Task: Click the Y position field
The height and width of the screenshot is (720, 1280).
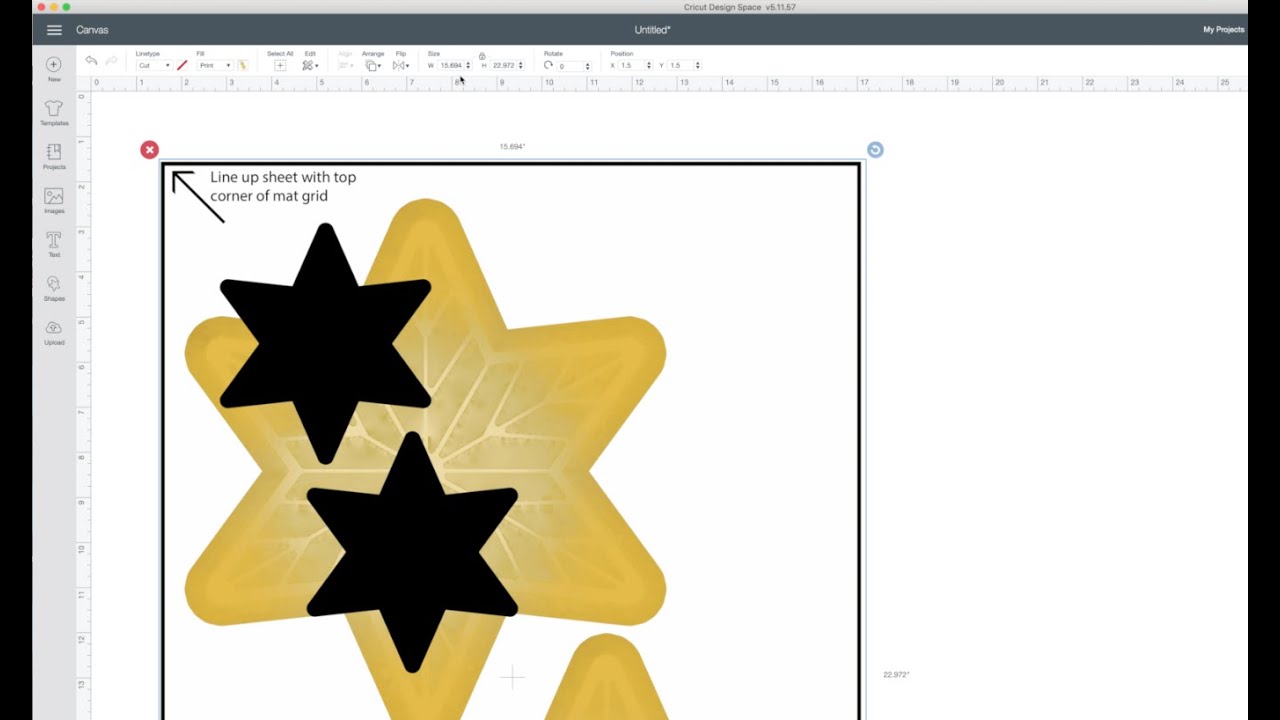Action: [x=680, y=65]
